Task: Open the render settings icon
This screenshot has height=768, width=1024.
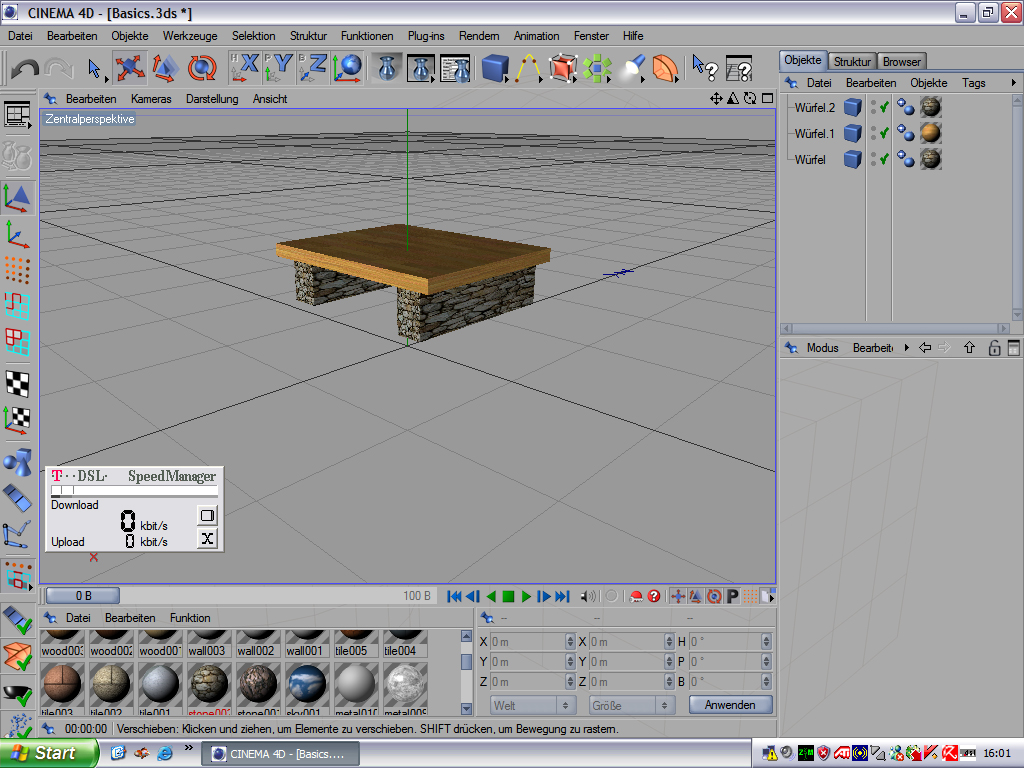Action: click(x=455, y=68)
